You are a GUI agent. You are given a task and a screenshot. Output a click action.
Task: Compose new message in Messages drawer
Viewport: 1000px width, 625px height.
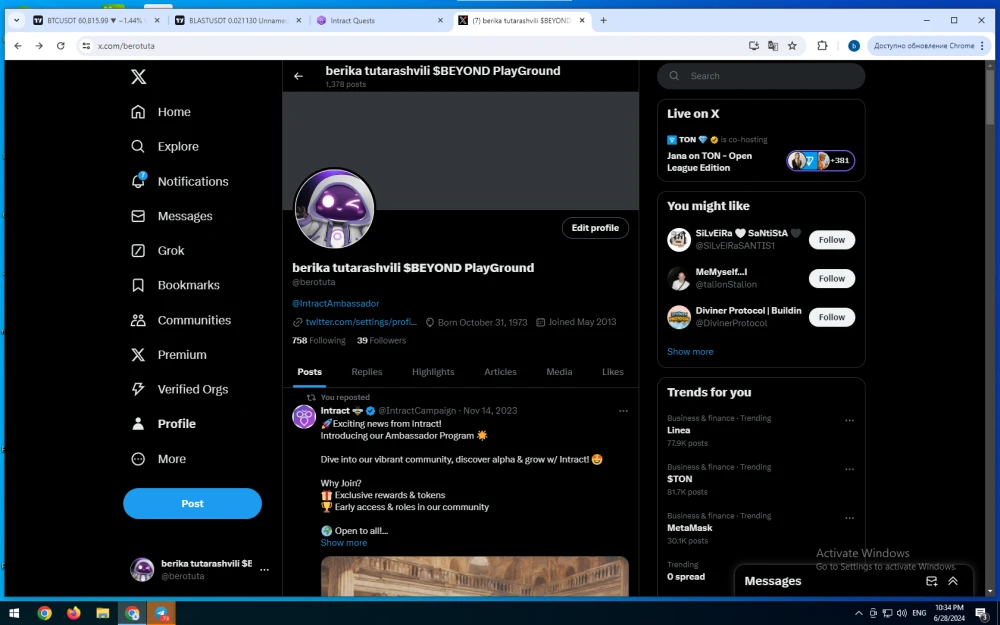tap(932, 581)
